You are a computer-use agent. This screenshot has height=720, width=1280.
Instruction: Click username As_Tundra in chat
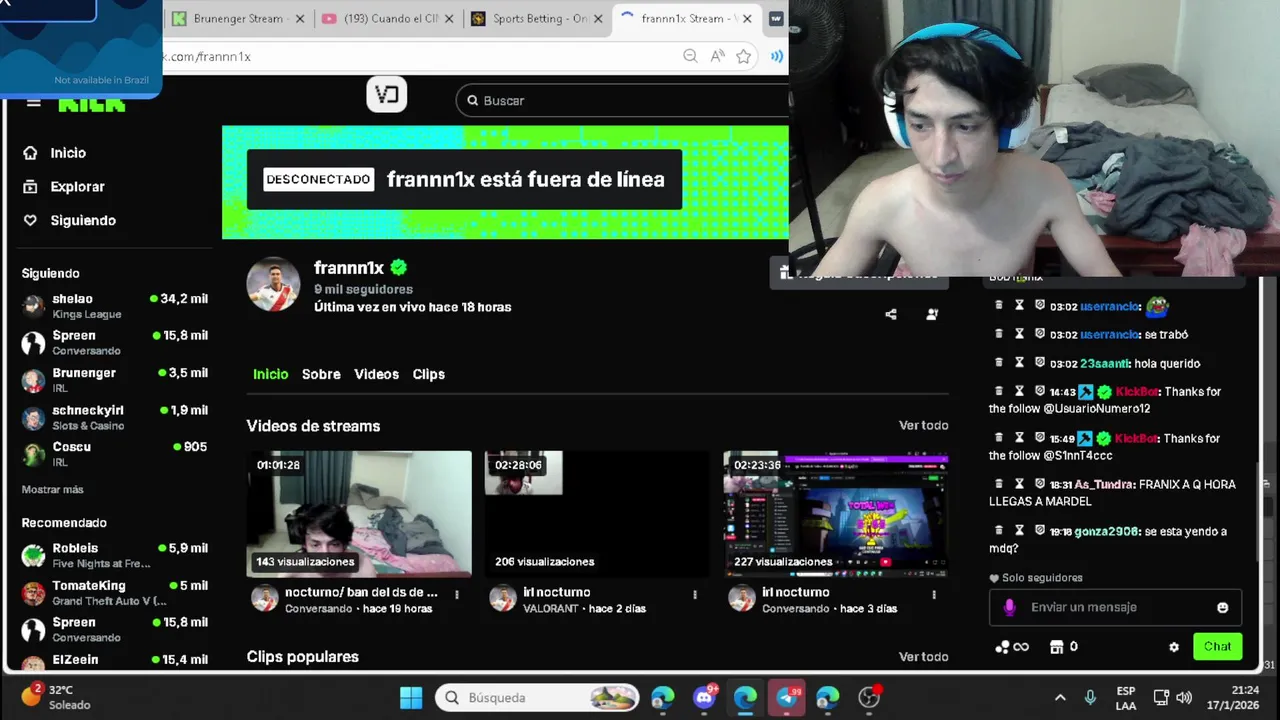[x=1105, y=484]
